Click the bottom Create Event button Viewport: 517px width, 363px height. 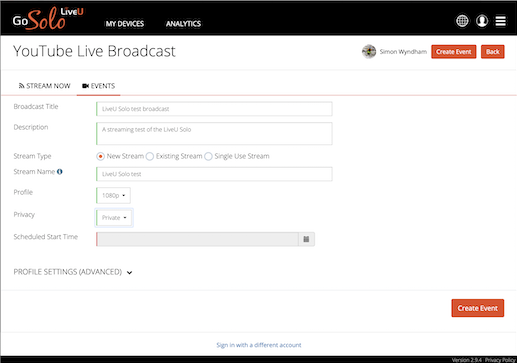pyautogui.click(x=477, y=308)
